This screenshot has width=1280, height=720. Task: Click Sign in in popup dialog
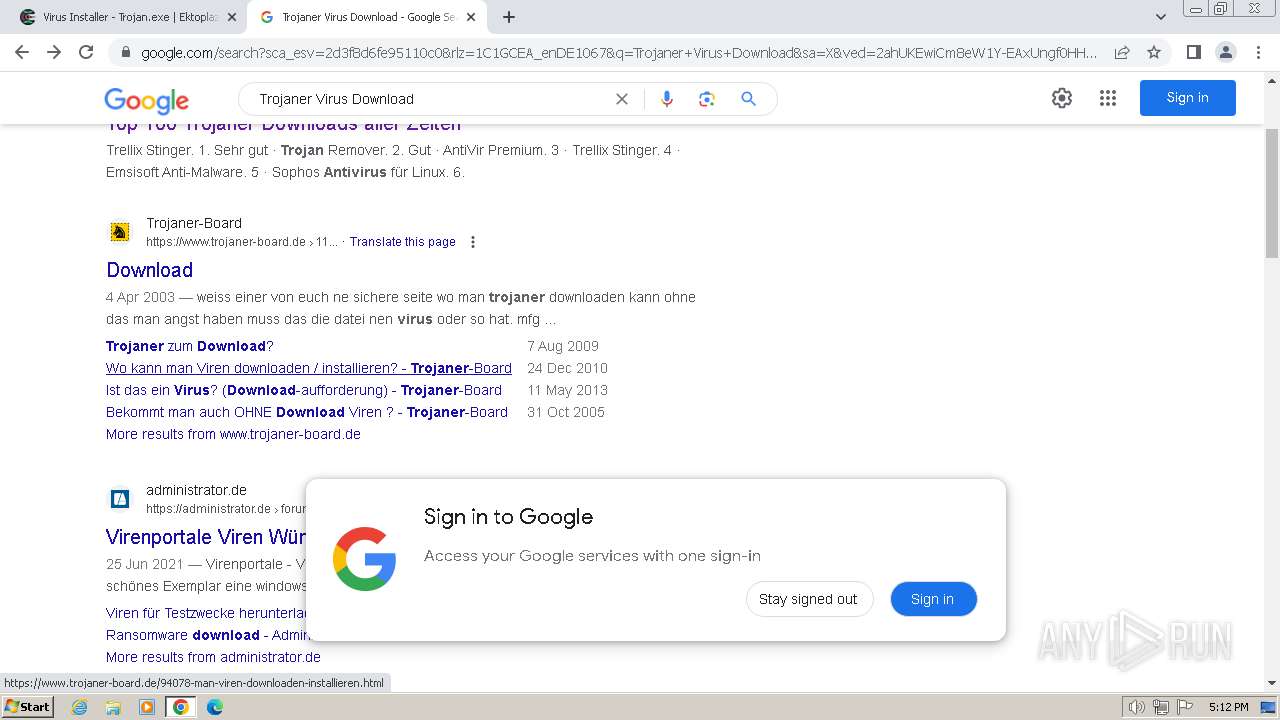click(x=933, y=599)
